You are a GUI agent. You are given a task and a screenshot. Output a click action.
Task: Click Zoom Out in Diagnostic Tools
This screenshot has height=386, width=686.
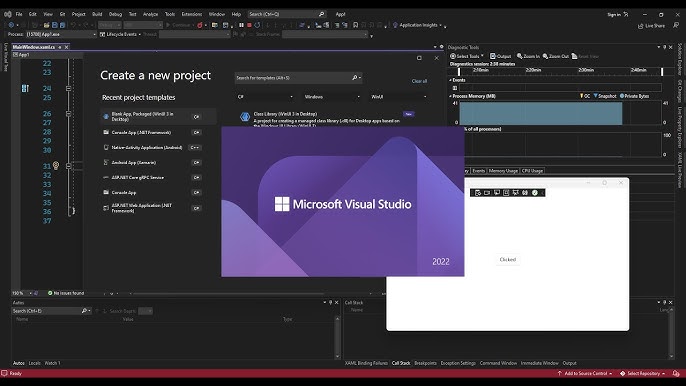(556, 56)
